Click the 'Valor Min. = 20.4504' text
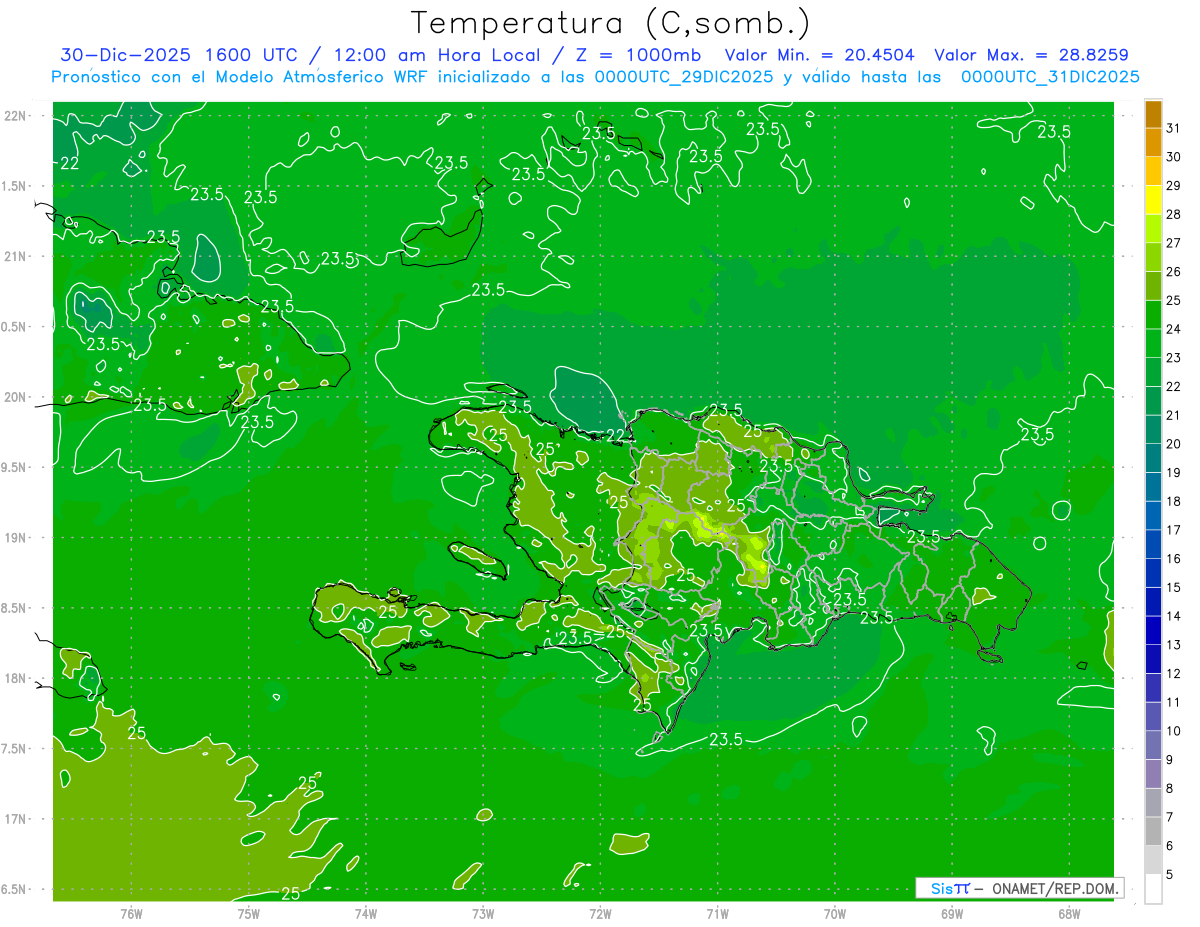1200x927 pixels. tap(819, 55)
